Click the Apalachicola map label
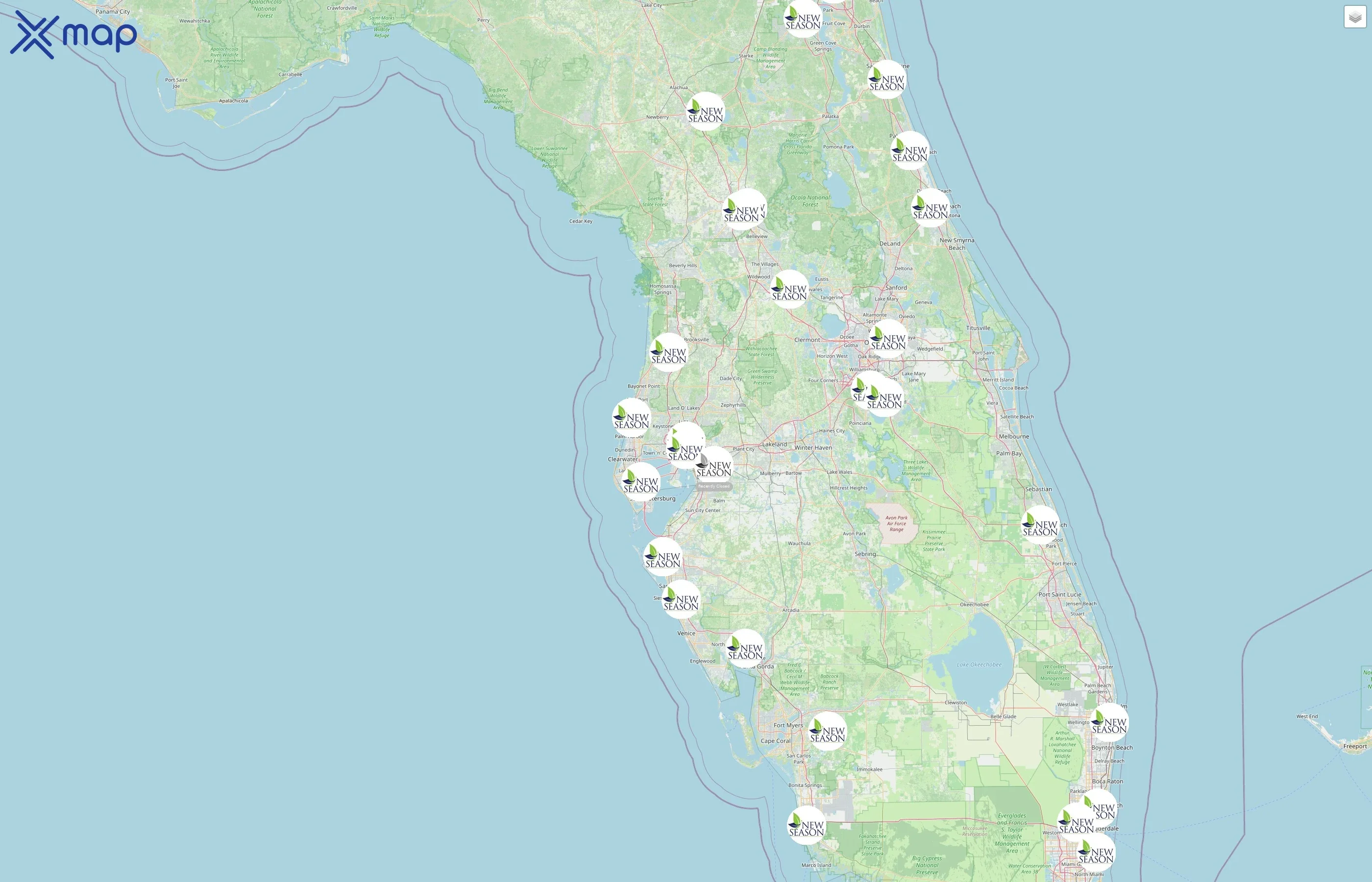The height and width of the screenshot is (882, 1372). tap(234, 101)
